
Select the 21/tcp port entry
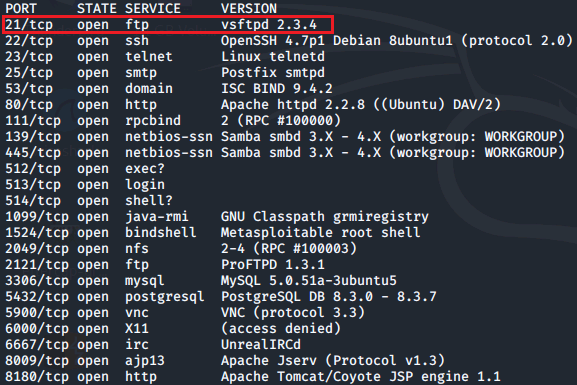point(29,25)
